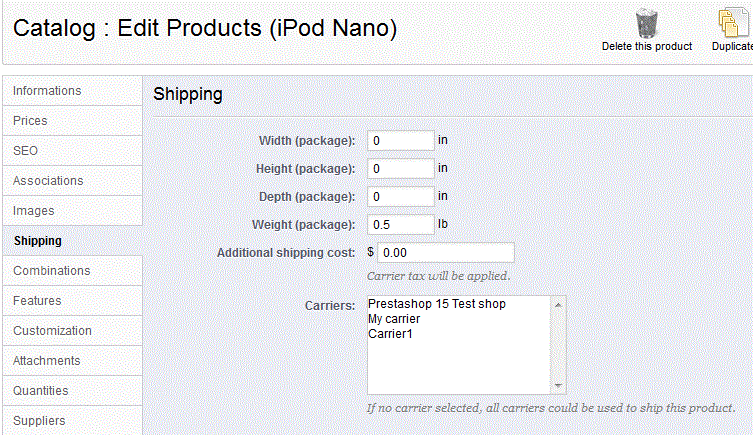
Task: Click the package Width input field
Action: 400,141
